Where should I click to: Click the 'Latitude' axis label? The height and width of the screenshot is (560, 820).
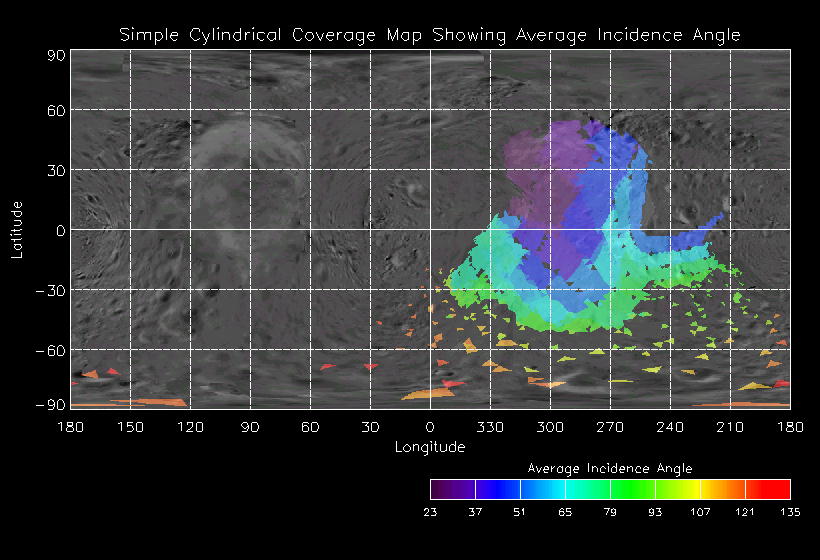17,230
